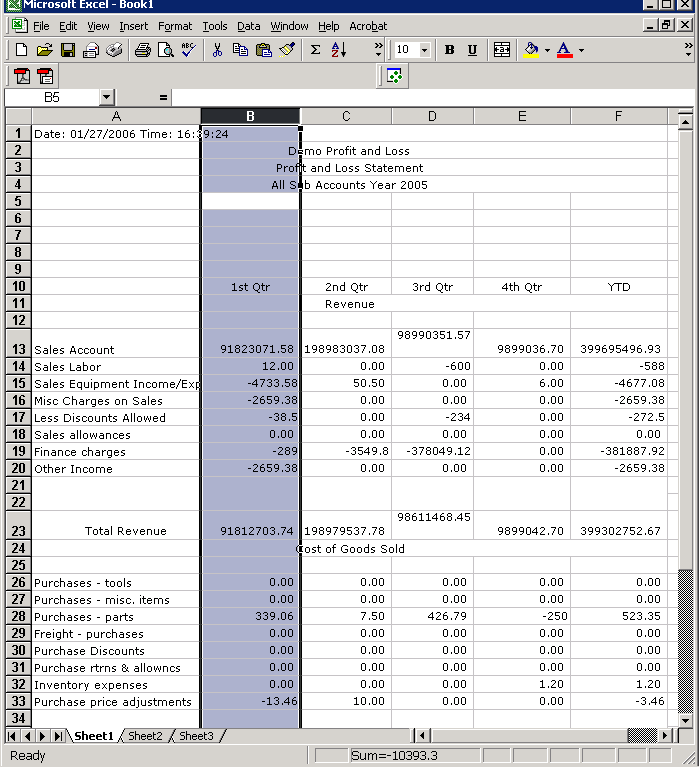Click the Merge and Center icon

[502, 50]
